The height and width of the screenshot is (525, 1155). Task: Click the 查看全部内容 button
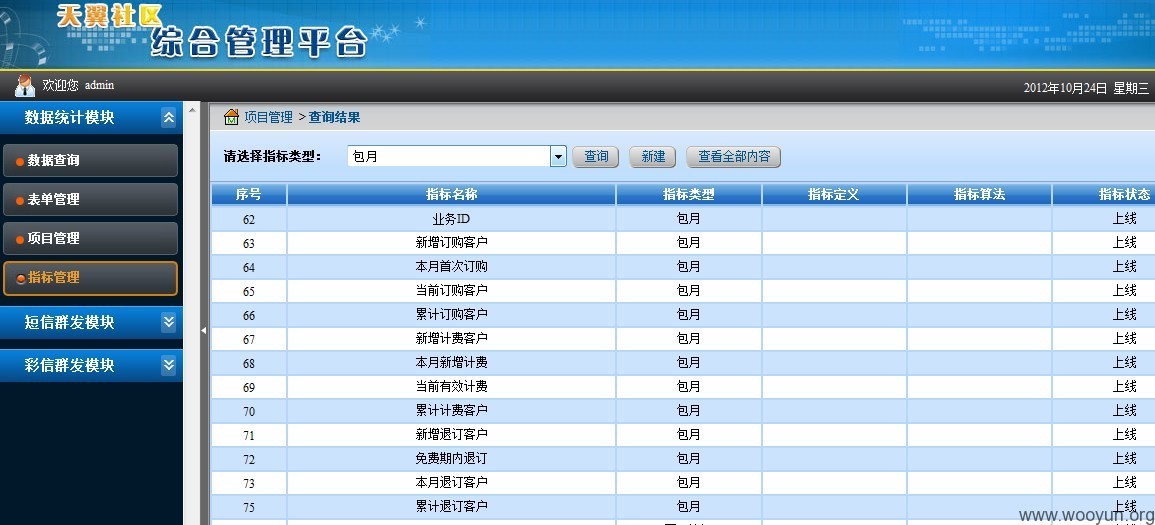pos(734,157)
